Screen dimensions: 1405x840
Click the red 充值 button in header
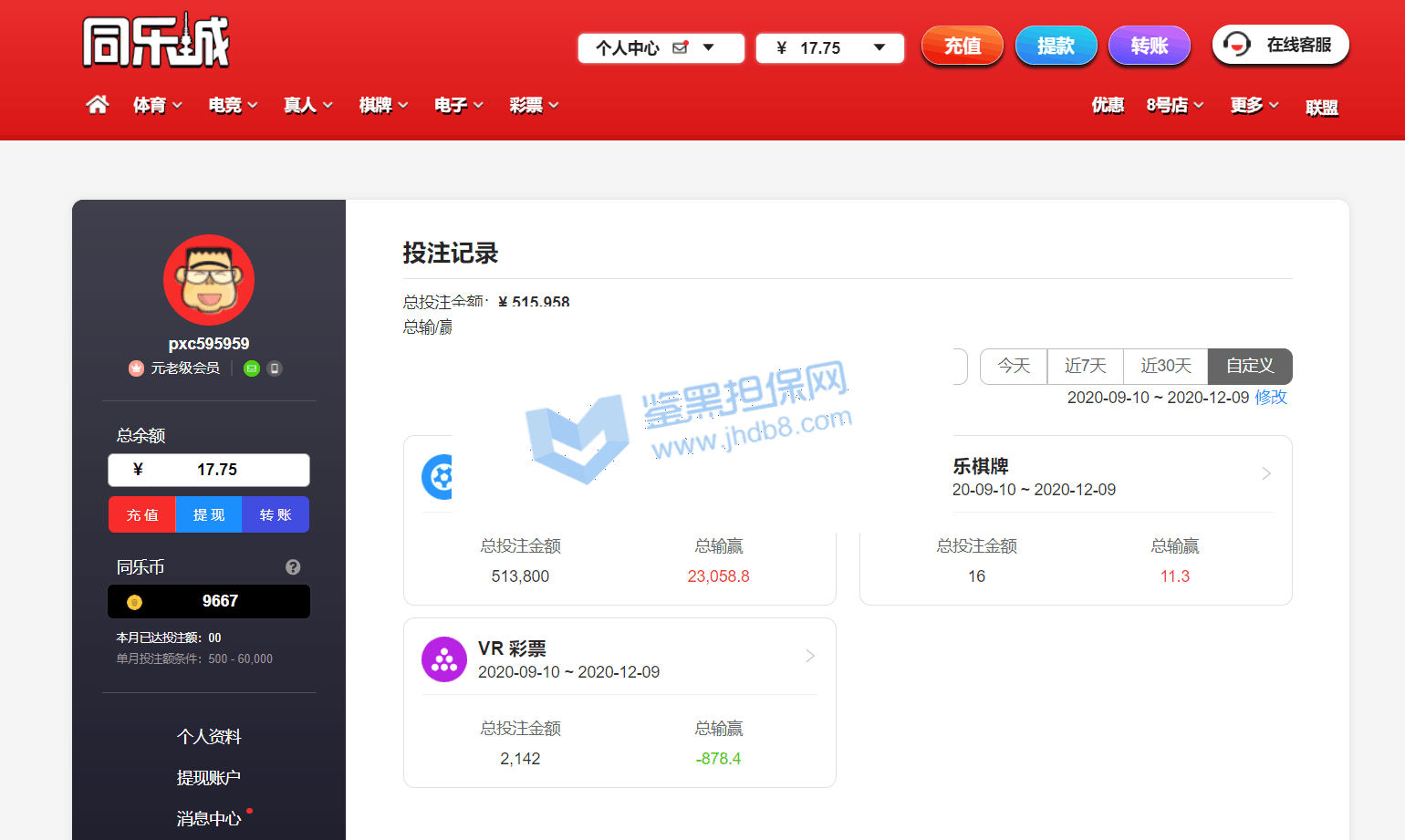click(x=962, y=46)
